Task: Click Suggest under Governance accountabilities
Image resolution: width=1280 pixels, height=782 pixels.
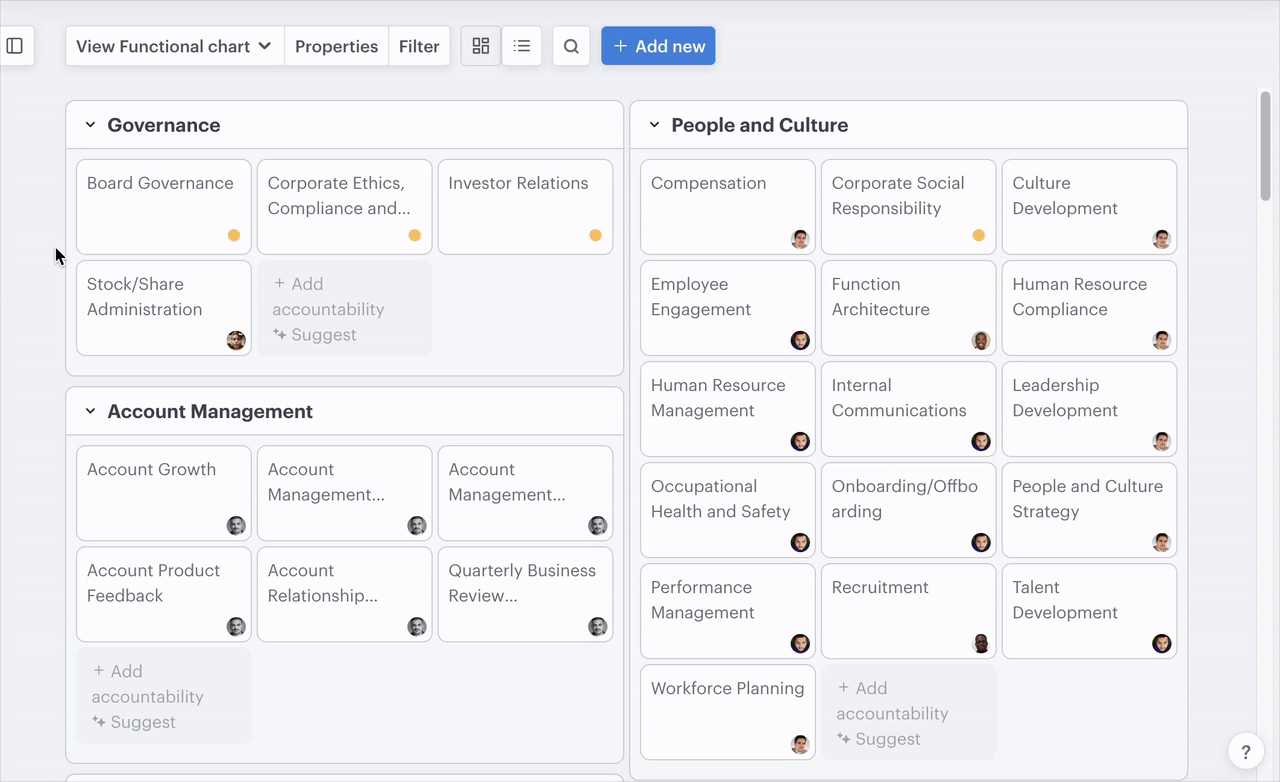Action: point(315,335)
